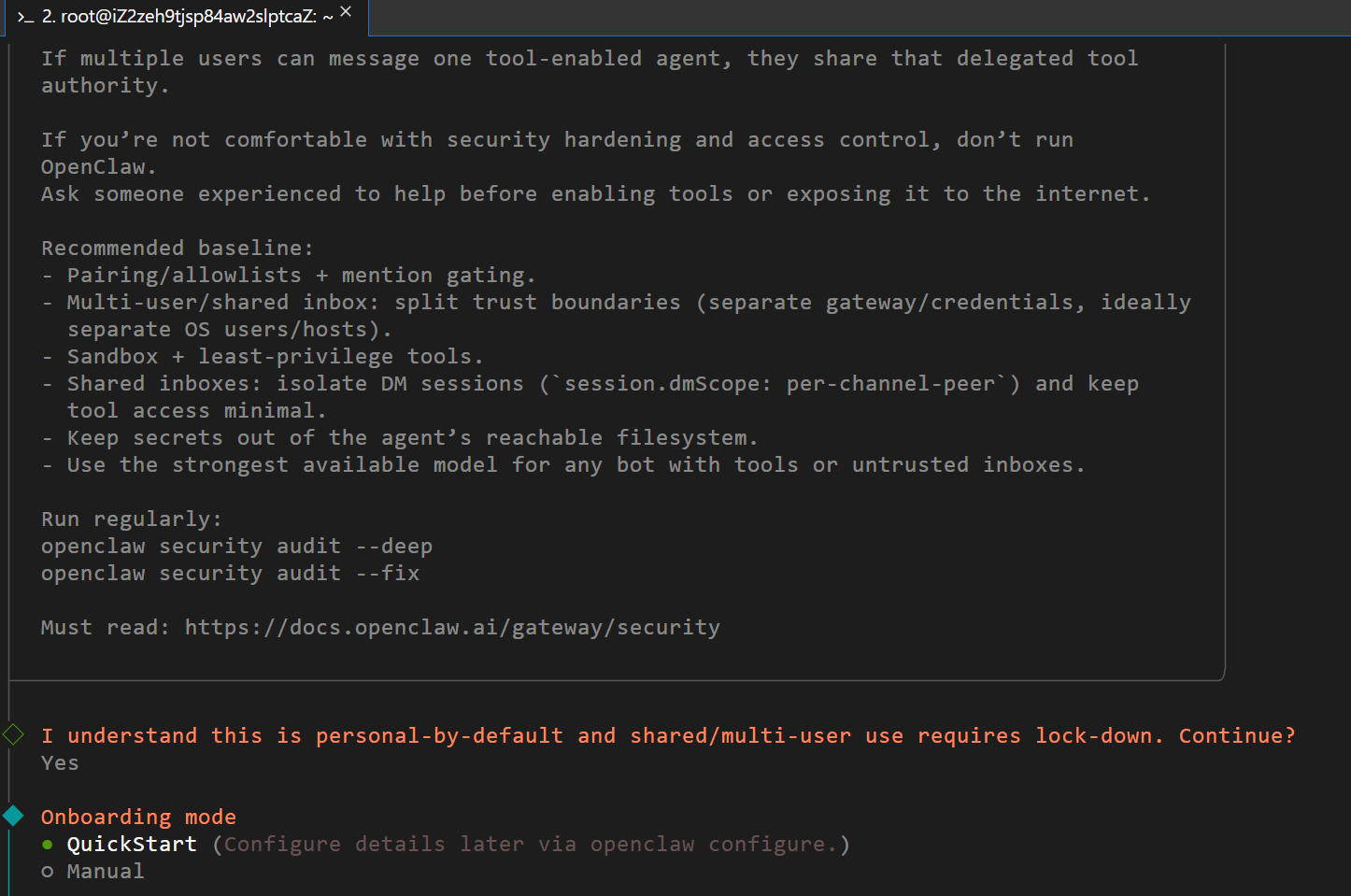Screen dimensions: 1351x896
Task: Click the session.dmScope per-channel-peer setting text
Action: 779,384
